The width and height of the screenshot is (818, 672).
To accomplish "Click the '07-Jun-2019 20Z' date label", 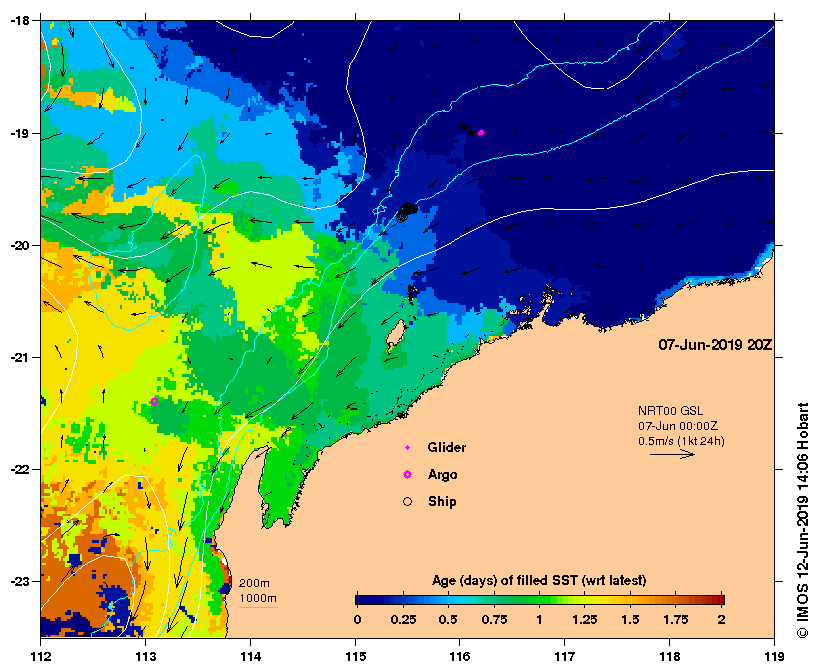I will [x=715, y=345].
